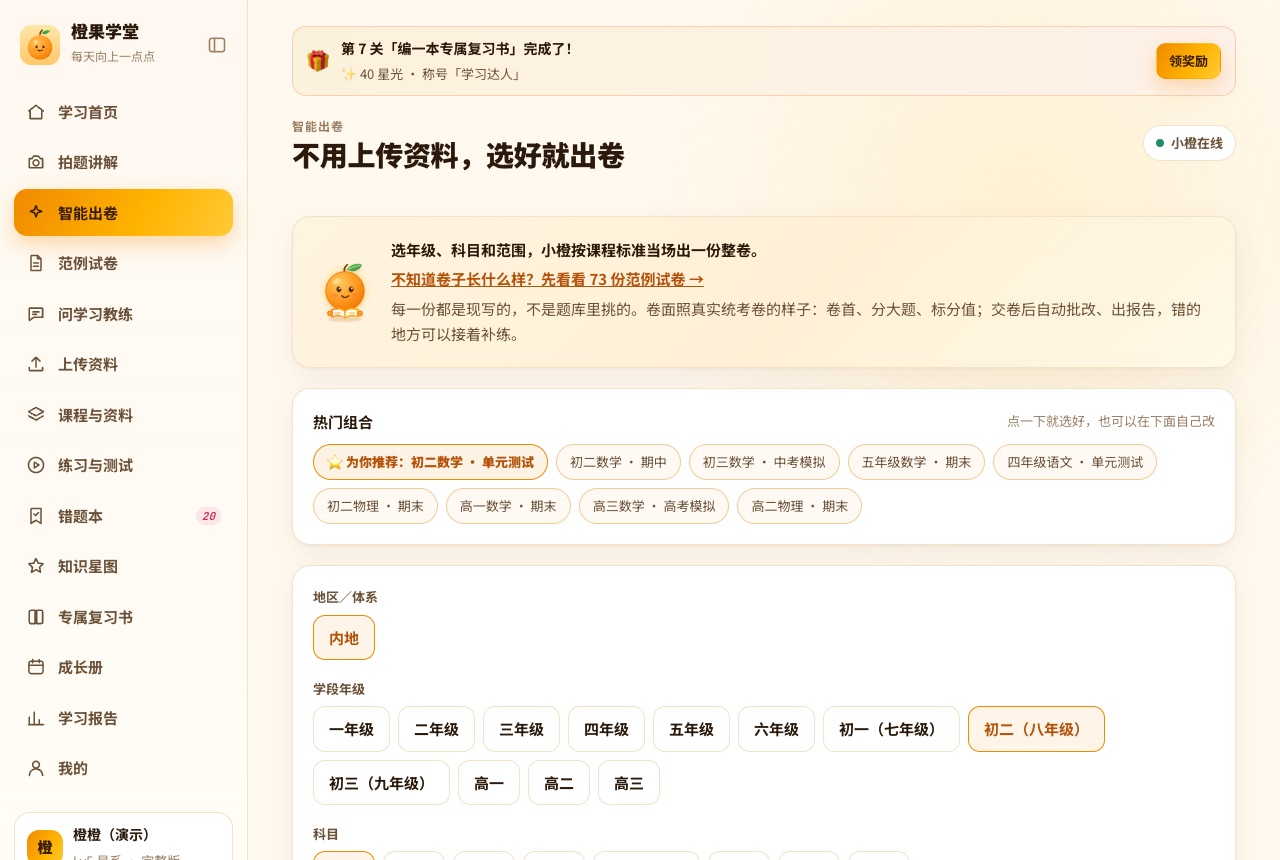The height and width of the screenshot is (860, 1280).
Task: Pick the 初三数学 · 中考模拟 combo
Action: pyautogui.click(x=764, y=462)
